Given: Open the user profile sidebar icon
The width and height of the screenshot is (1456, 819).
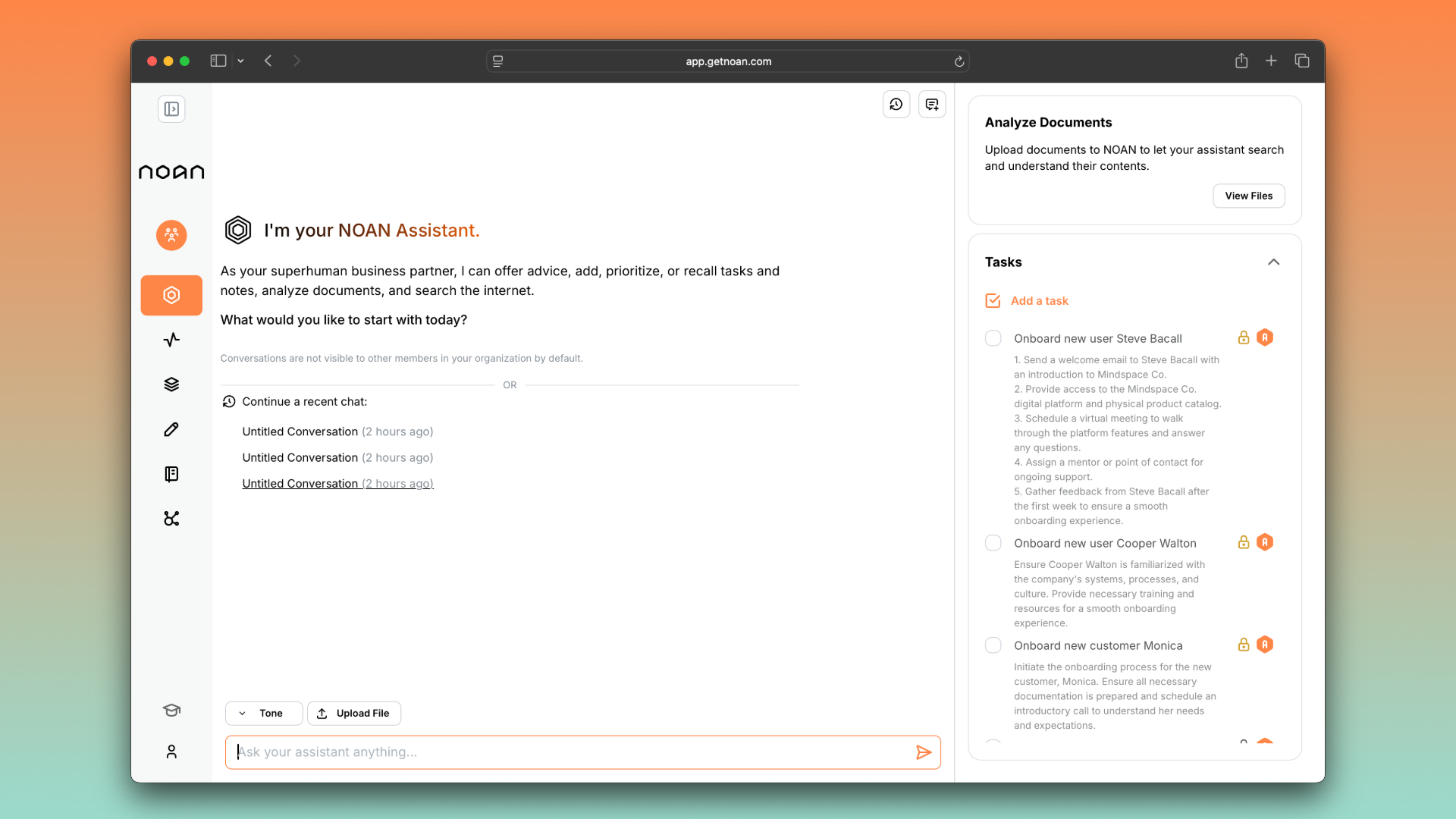Looking at the screenshot, I should pyautogui.click(x=171, y=752).
